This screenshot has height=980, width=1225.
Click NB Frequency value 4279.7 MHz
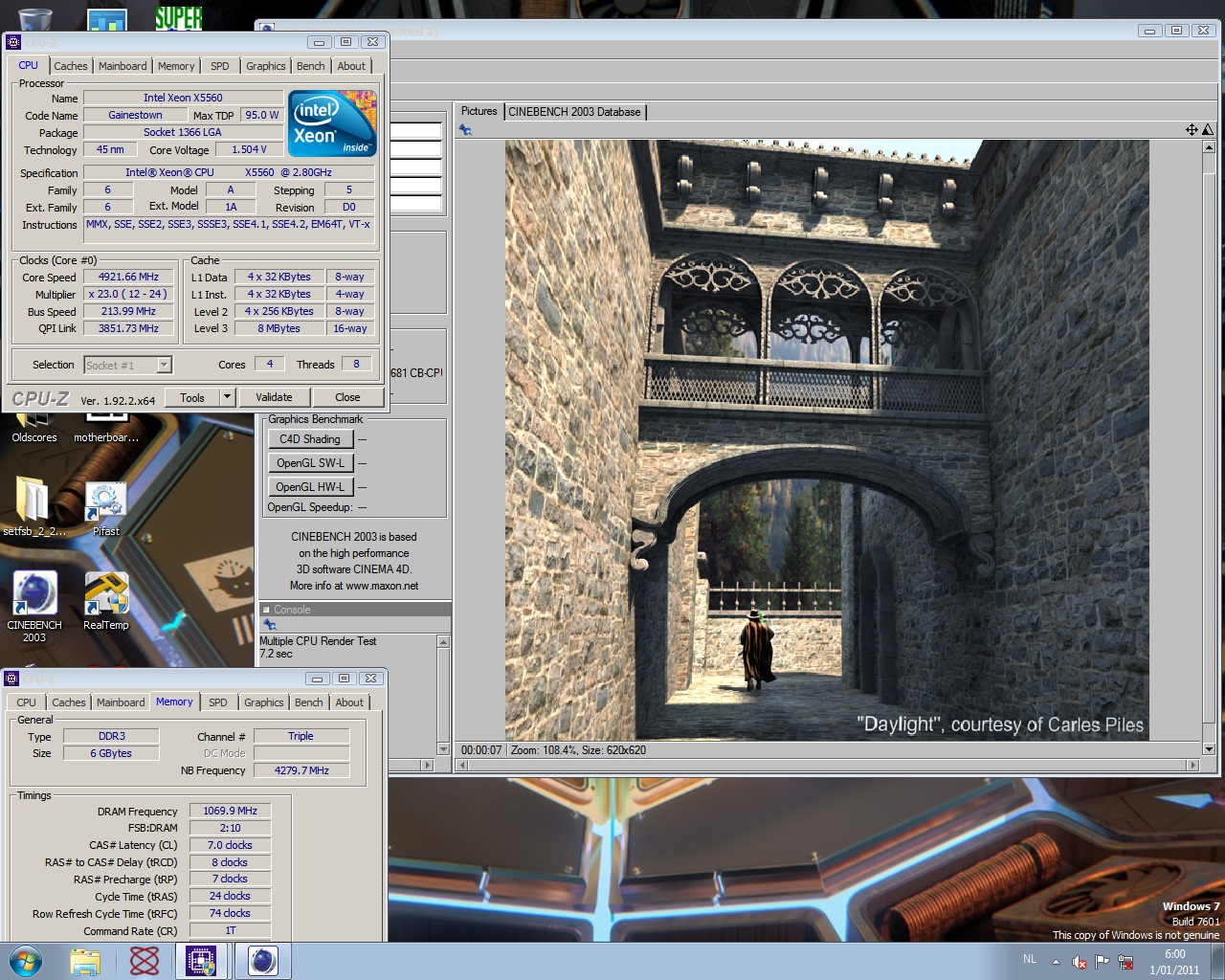tap(301, 770)
